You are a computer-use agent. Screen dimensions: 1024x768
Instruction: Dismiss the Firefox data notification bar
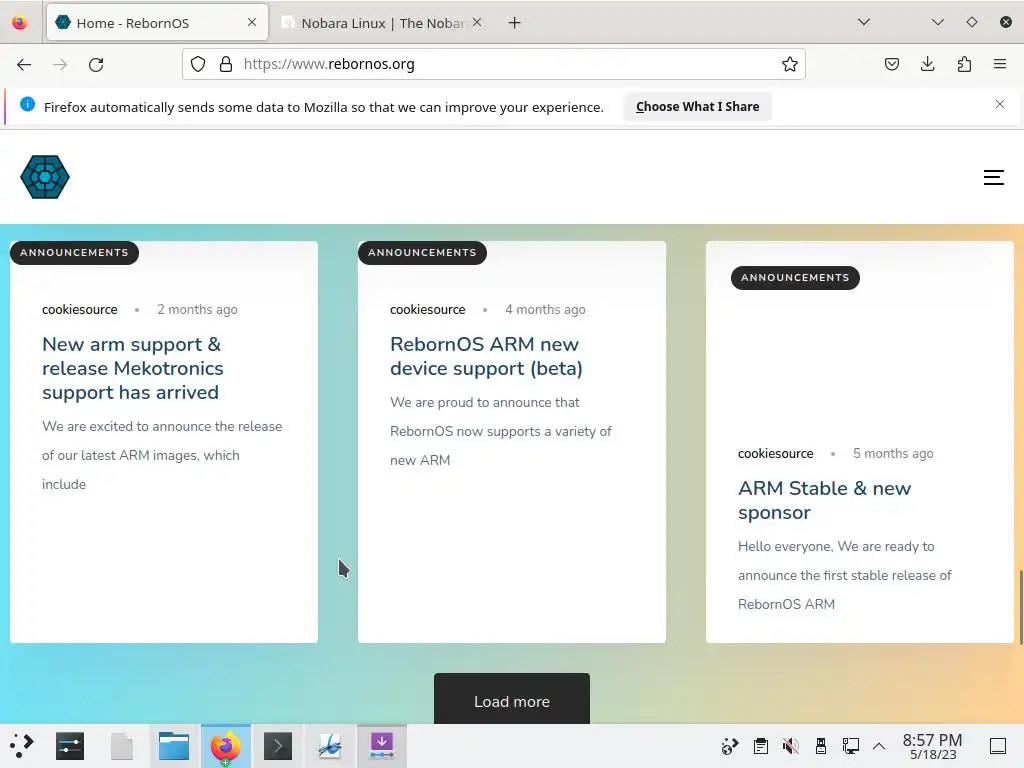(x=1000, y=104)
